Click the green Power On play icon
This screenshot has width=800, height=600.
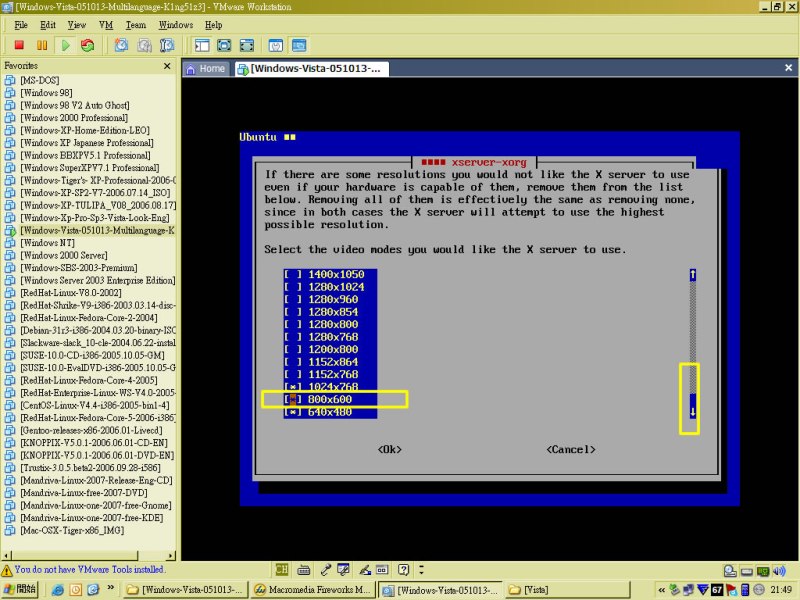tap(65, 45)
